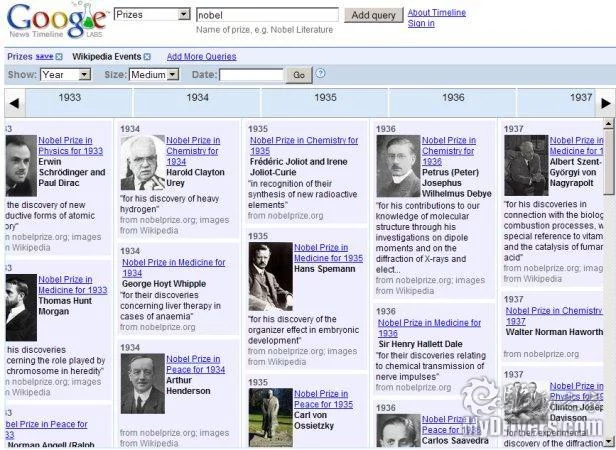Open the About Timeline link

pos(436,12)
